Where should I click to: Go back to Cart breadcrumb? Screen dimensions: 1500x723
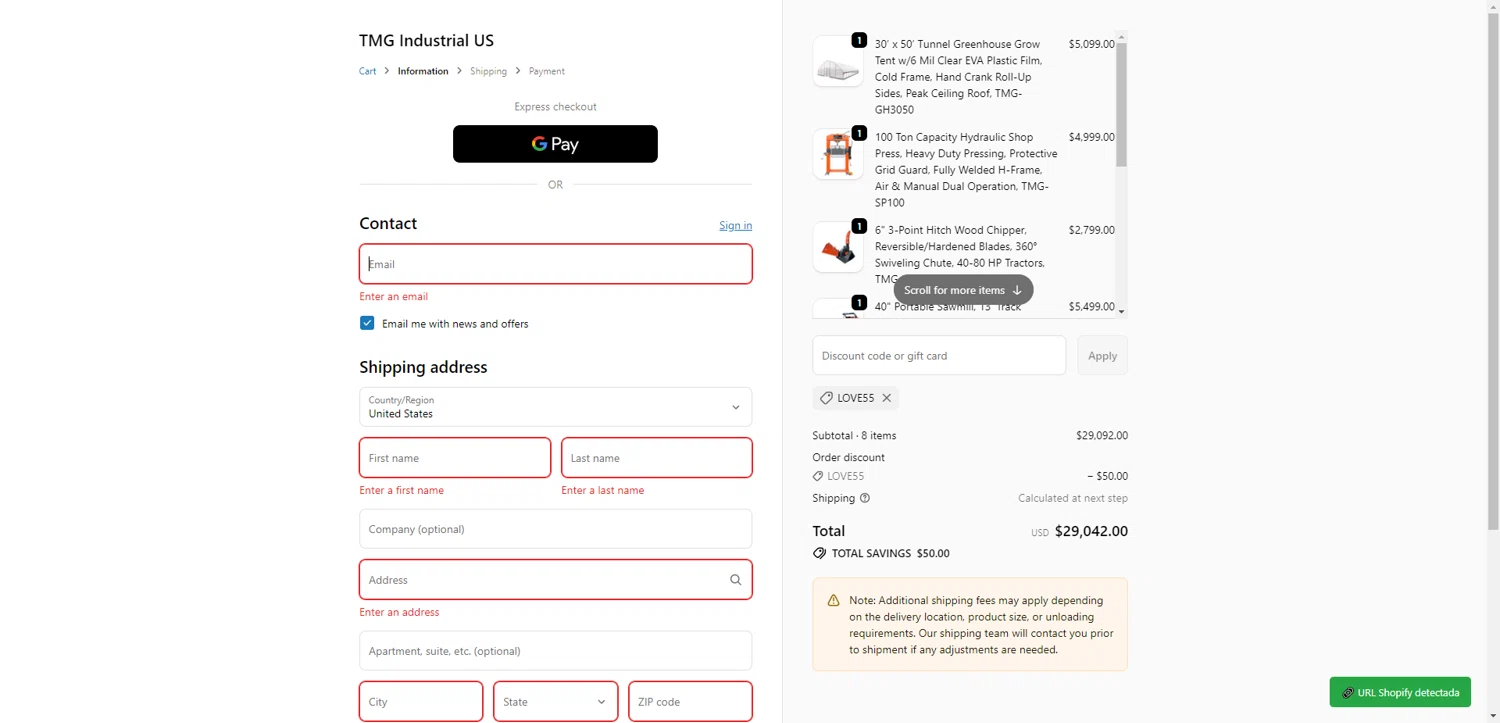(x=368, y=71)
